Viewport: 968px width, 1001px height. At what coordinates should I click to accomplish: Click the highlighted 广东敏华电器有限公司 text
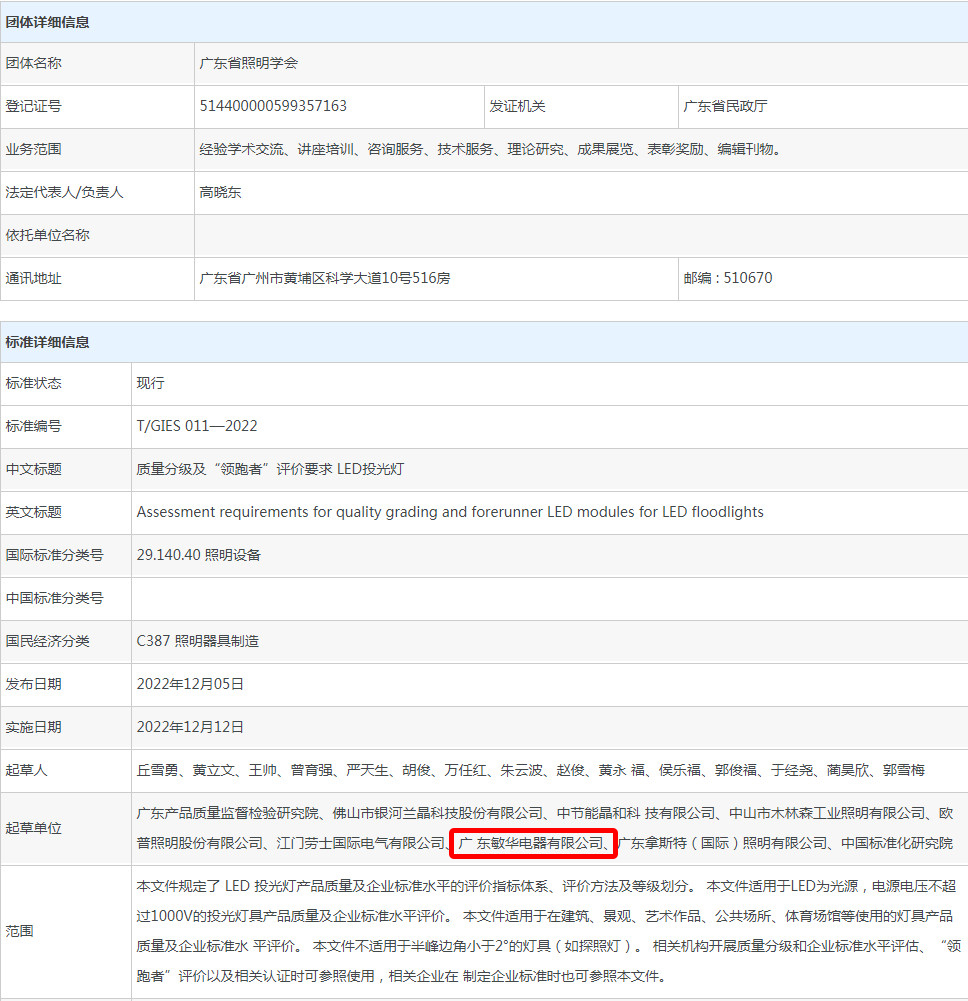(532, 844)
